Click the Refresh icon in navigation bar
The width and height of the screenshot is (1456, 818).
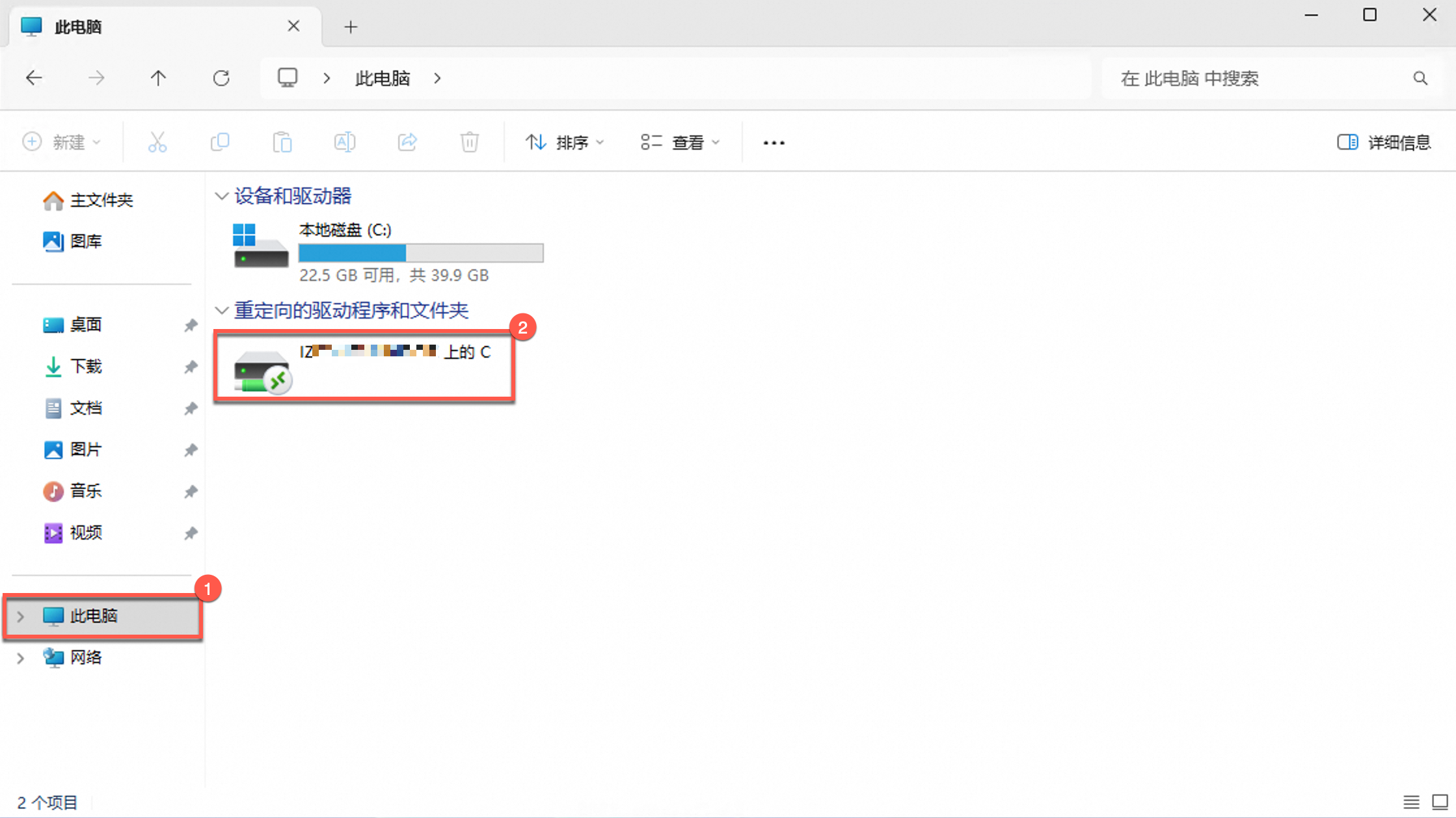click(221, 79)
